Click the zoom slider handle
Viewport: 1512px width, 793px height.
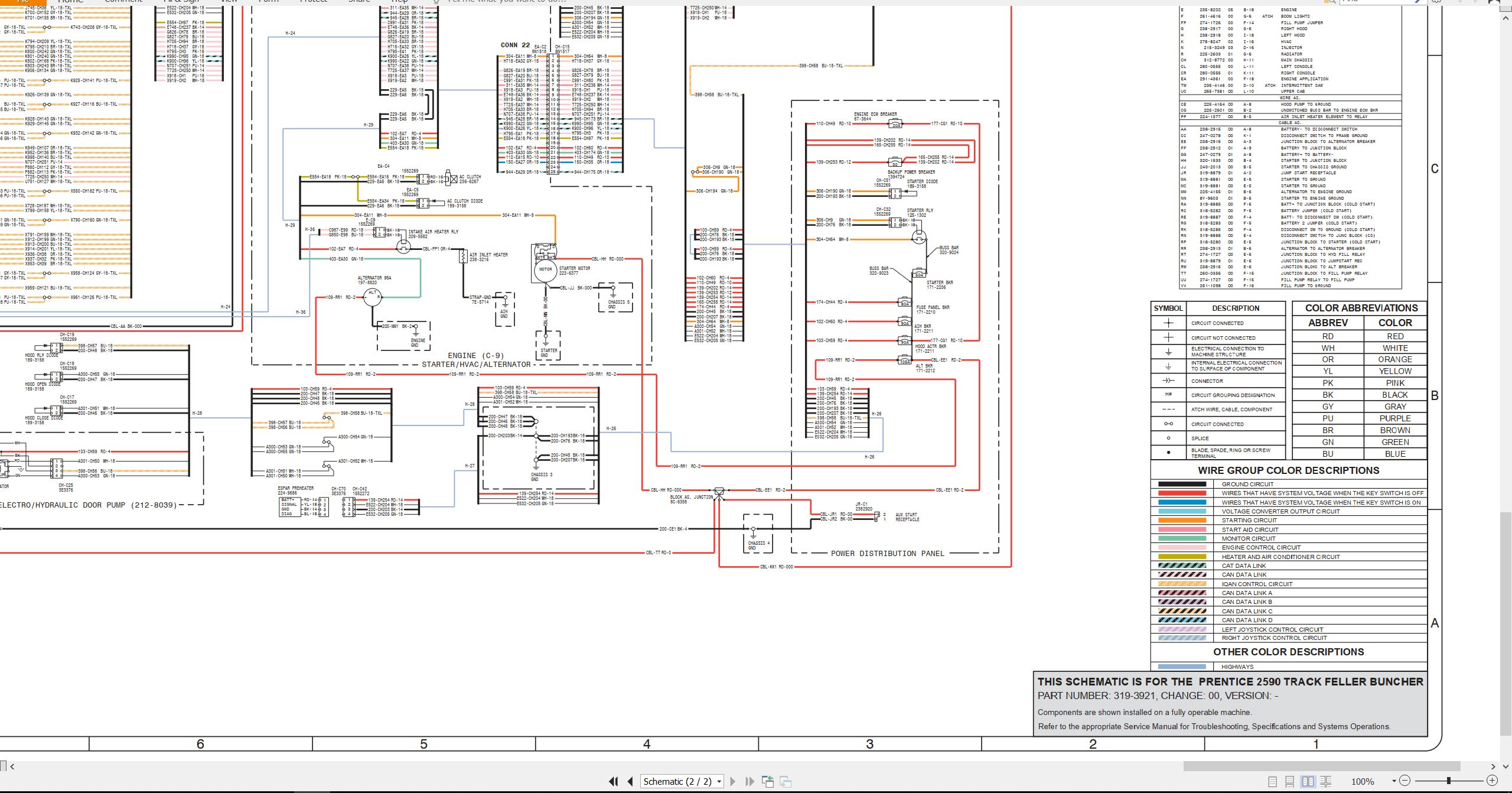click(1449, 781)
